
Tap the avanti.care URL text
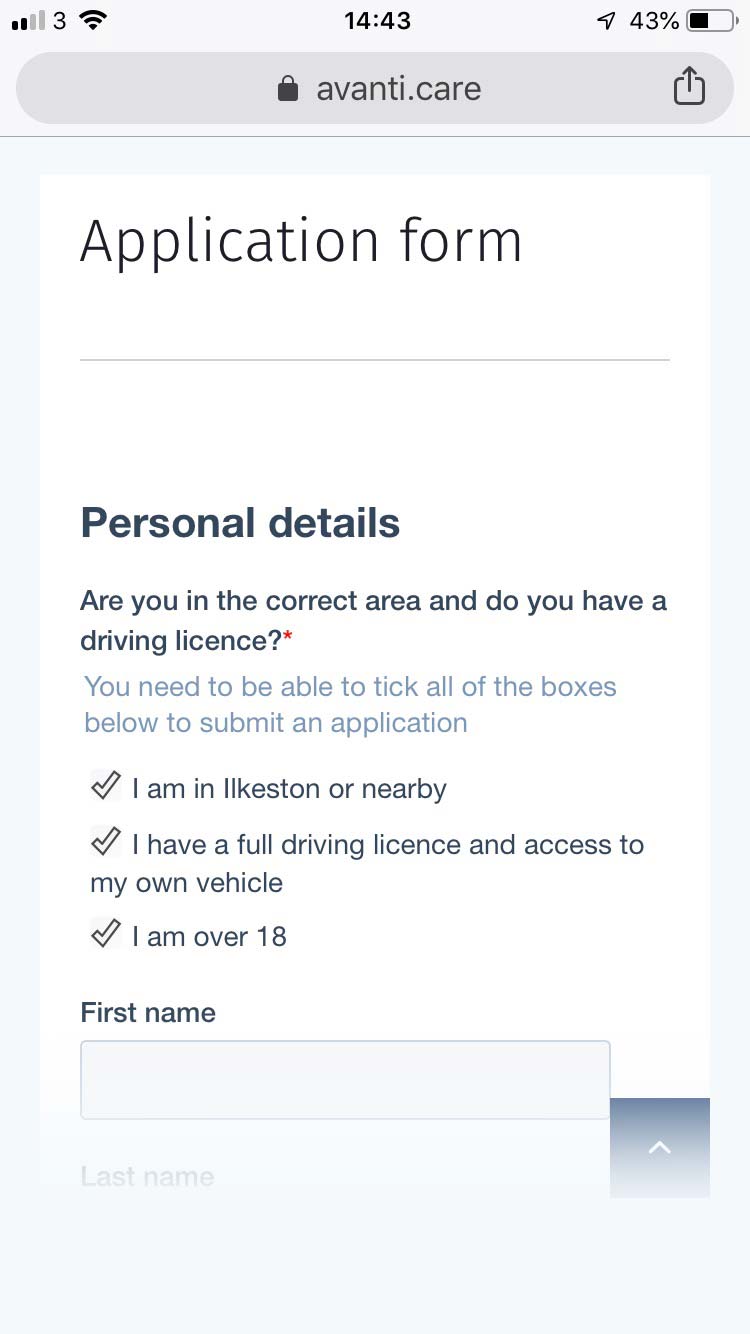click(398, 89)
